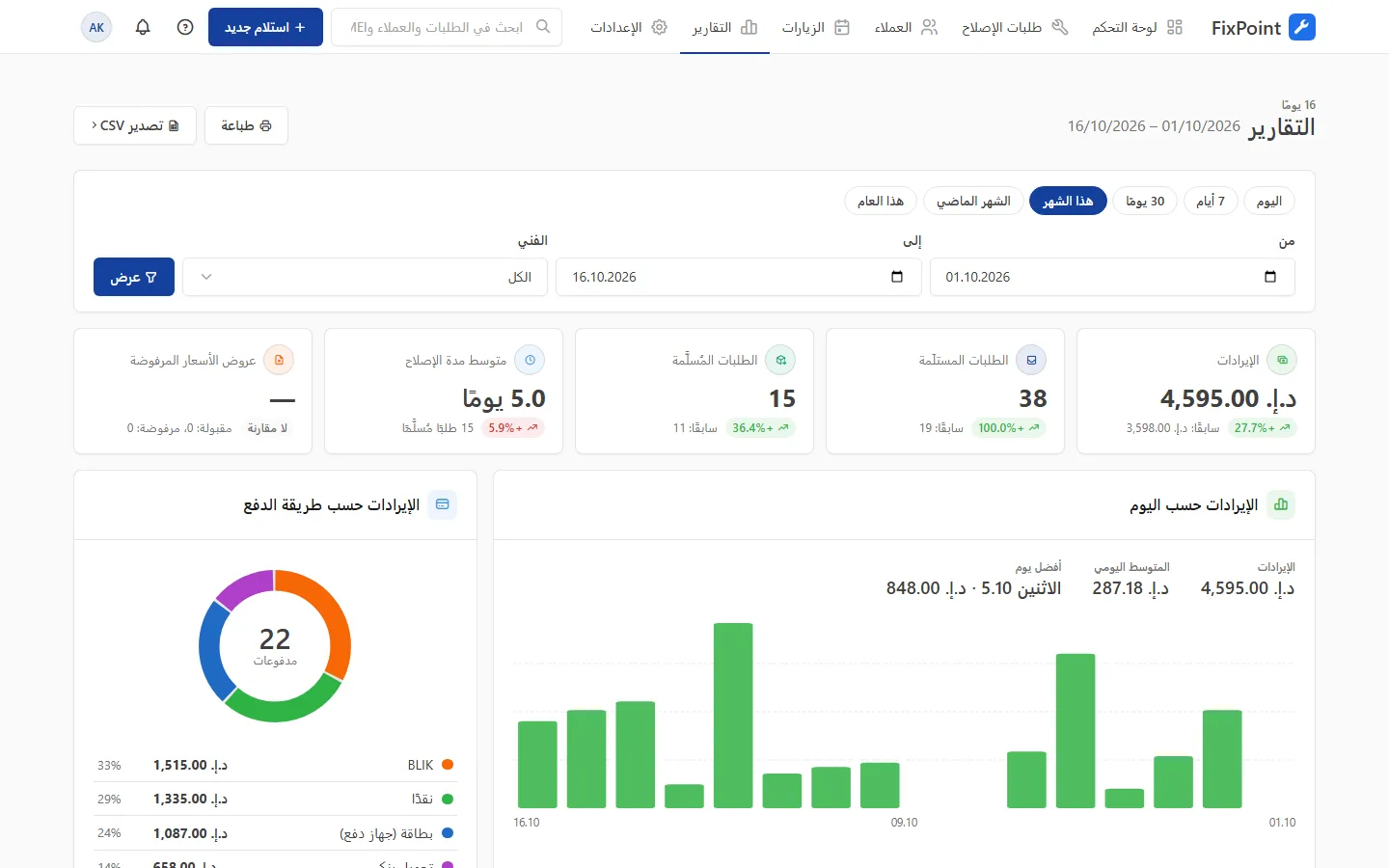
Task: Select the هذا العام range chip
Action: coord(881,201)
